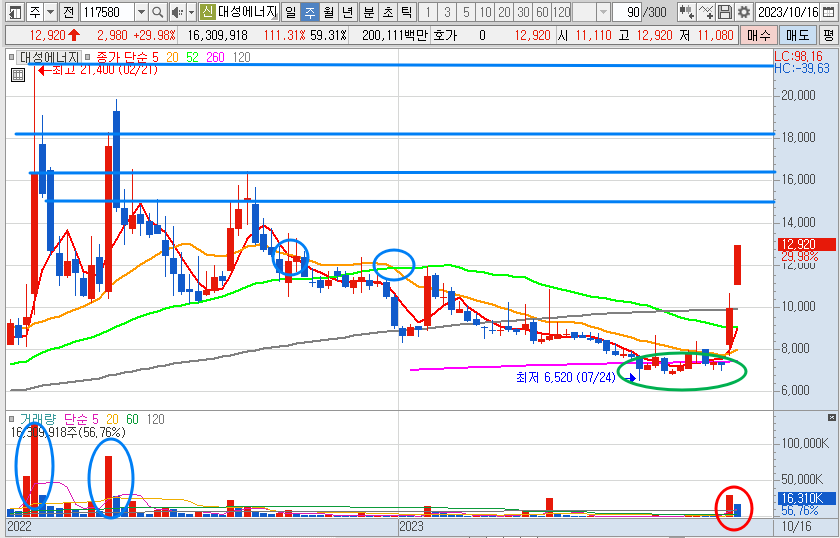Click the add-candle-chart toolbar icon
Image resolution: width=840 pixels, height=538 pixels.
[686, 11]
